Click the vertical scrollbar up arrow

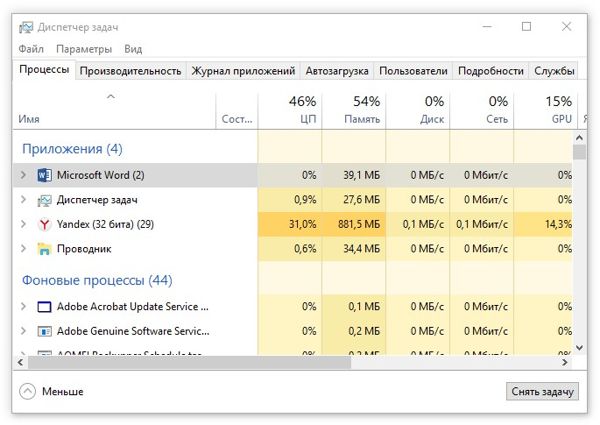coord(579,138)
